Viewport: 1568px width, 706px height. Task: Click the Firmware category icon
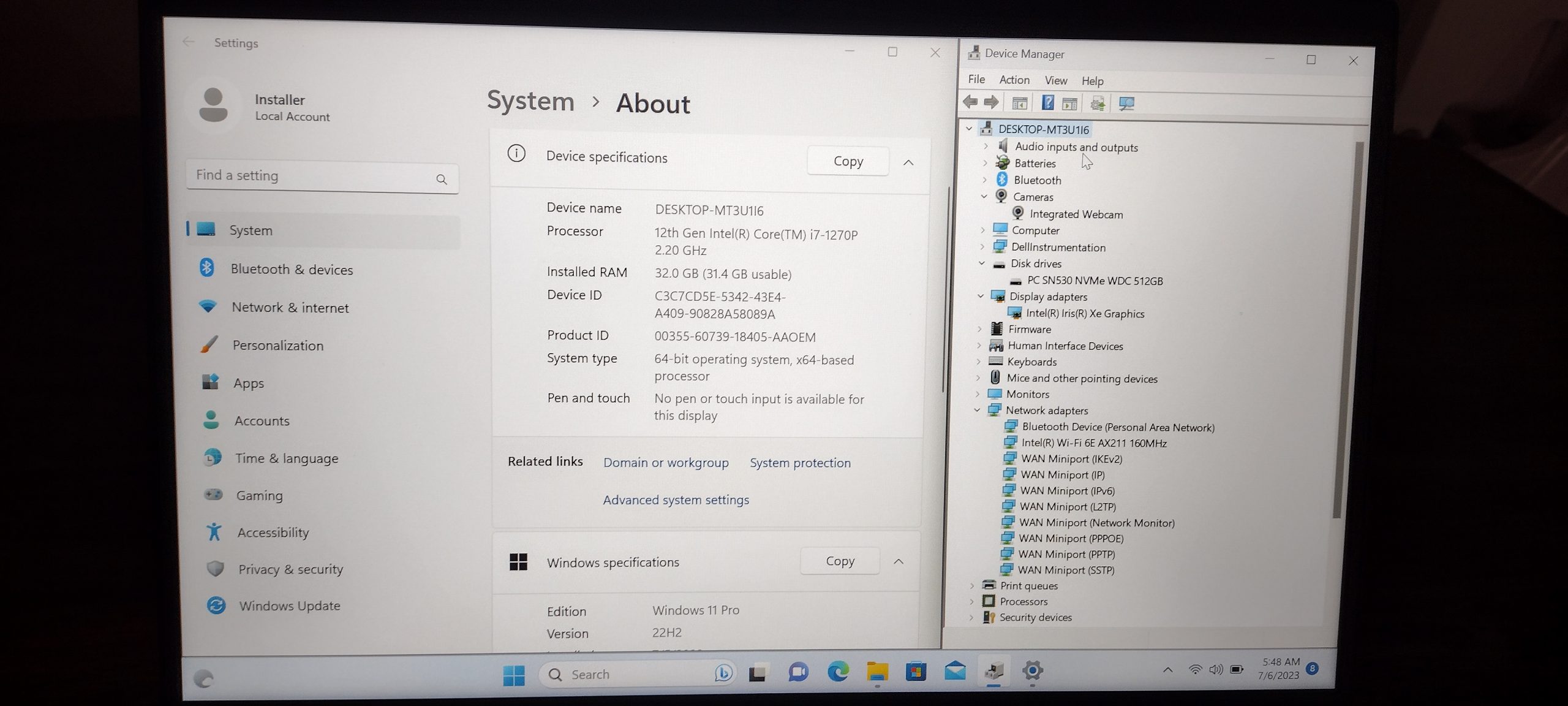(997, 329)
